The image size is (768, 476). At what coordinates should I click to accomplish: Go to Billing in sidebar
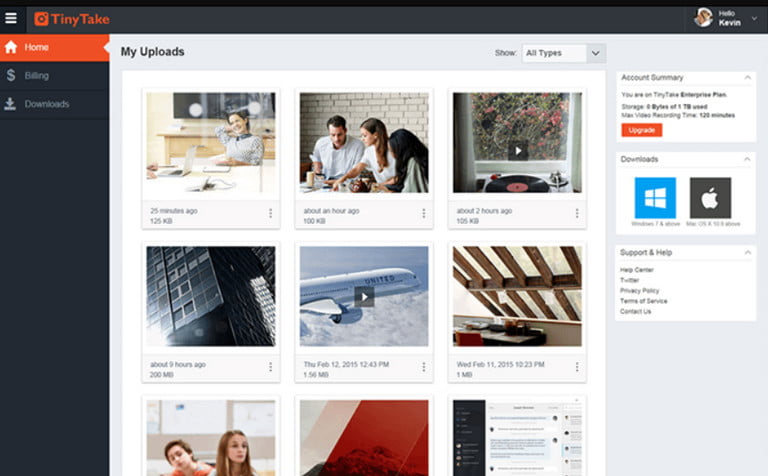point(37,75)
